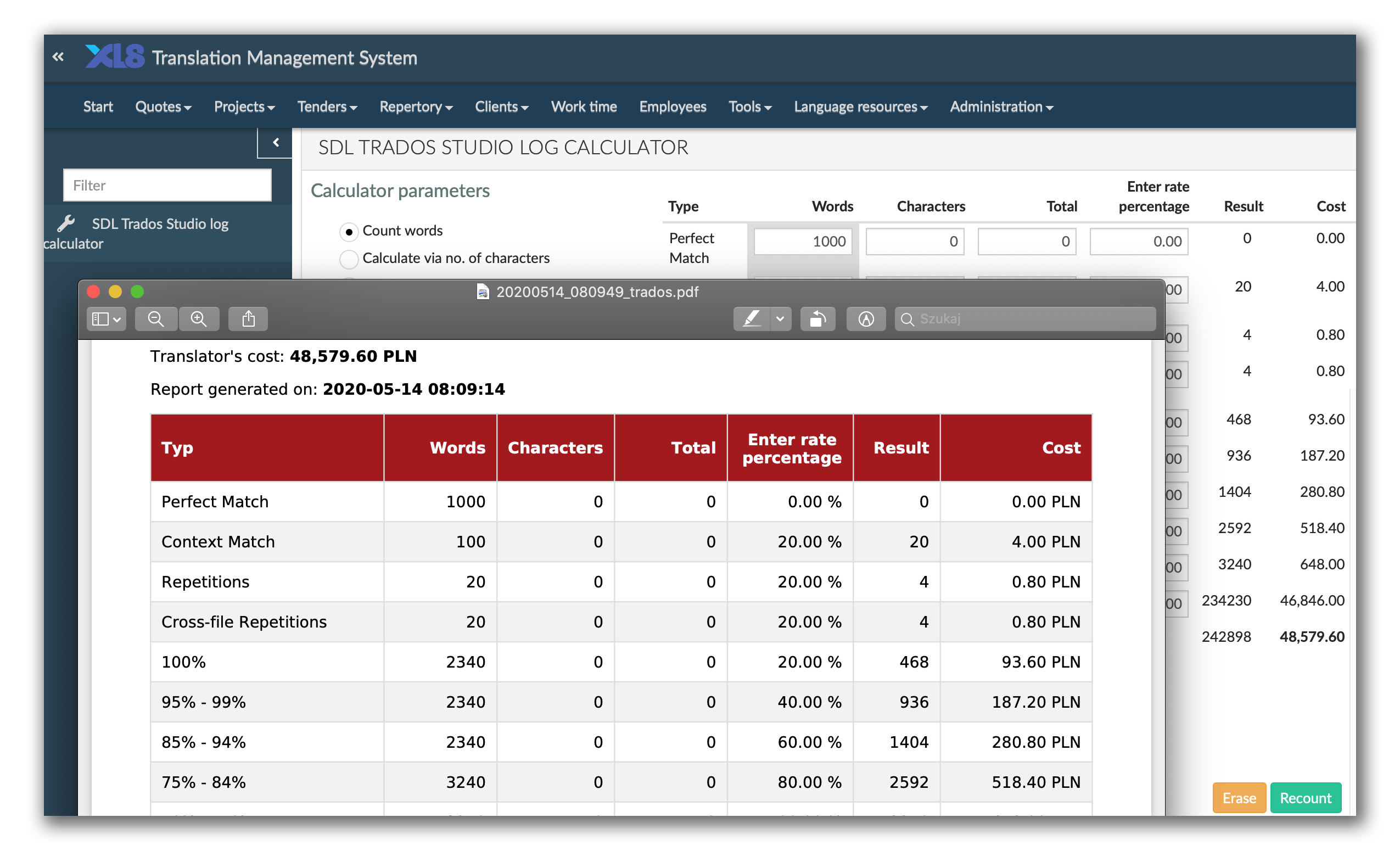Expand the Administration dropdown menu
This screenshot has width=1400, height=851.
click(x=1002, y=107)
